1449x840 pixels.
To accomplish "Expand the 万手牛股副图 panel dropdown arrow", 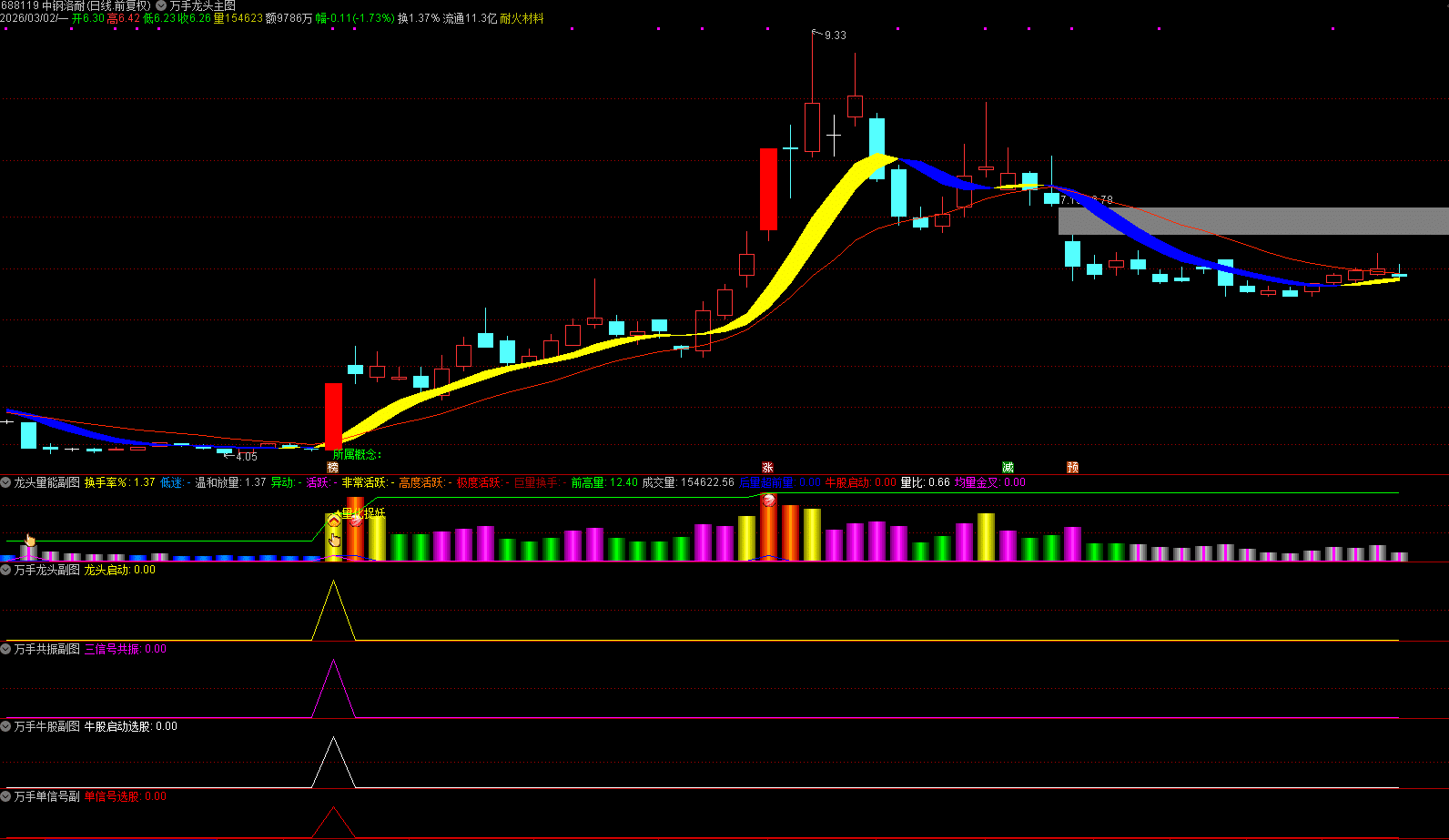I will (x=6, y=726).
